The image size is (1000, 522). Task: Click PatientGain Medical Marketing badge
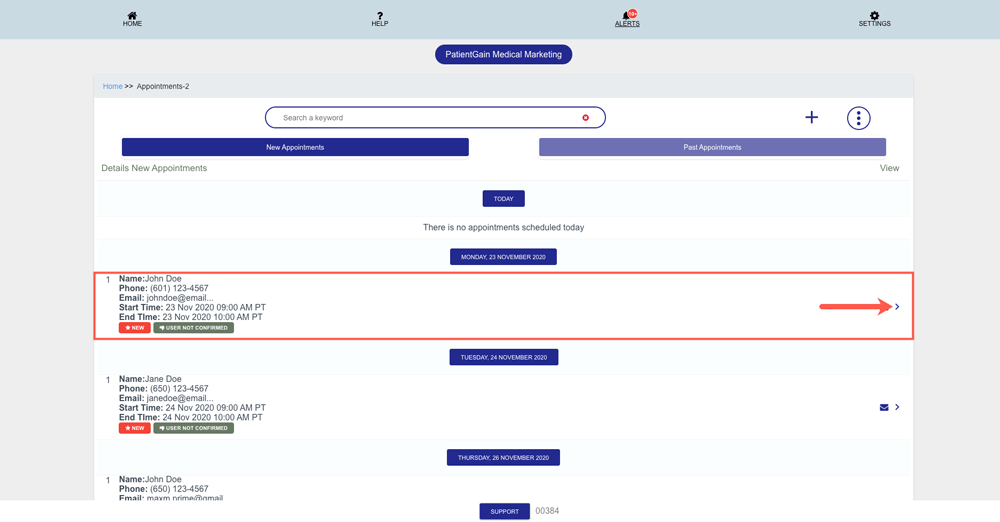(x=503, y=54)
